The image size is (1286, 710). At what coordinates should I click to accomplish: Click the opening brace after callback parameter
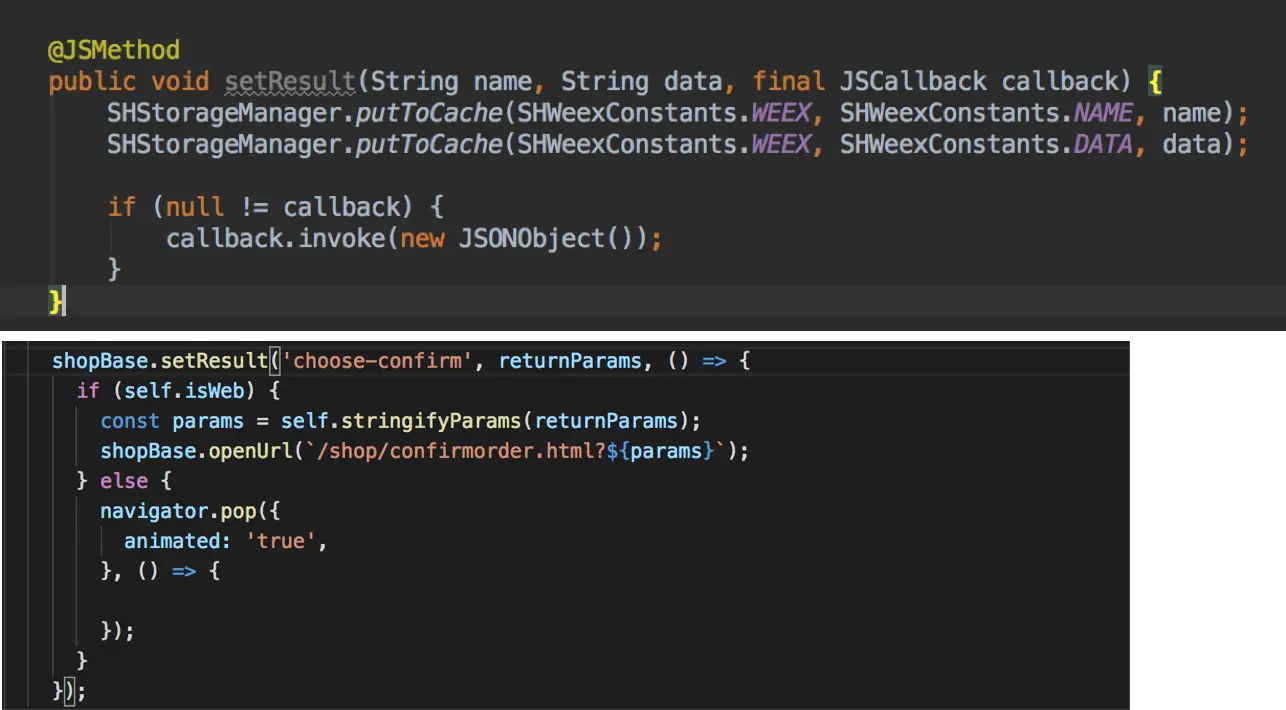[x=1155, y=81]
